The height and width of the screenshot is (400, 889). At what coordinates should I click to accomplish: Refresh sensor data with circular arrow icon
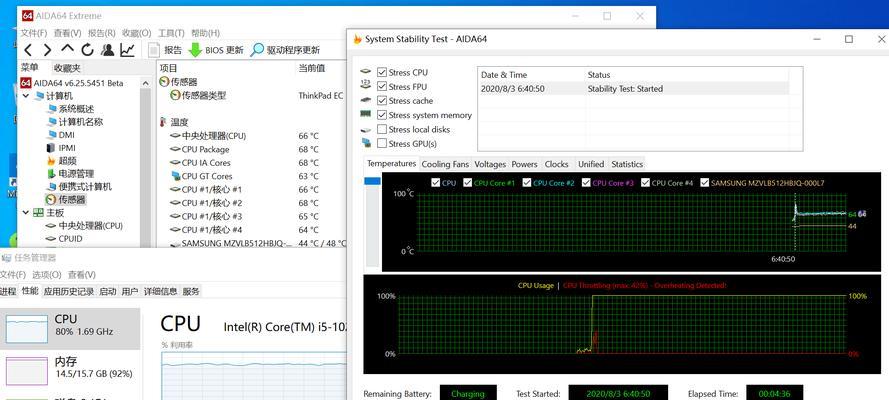(87, 50)
